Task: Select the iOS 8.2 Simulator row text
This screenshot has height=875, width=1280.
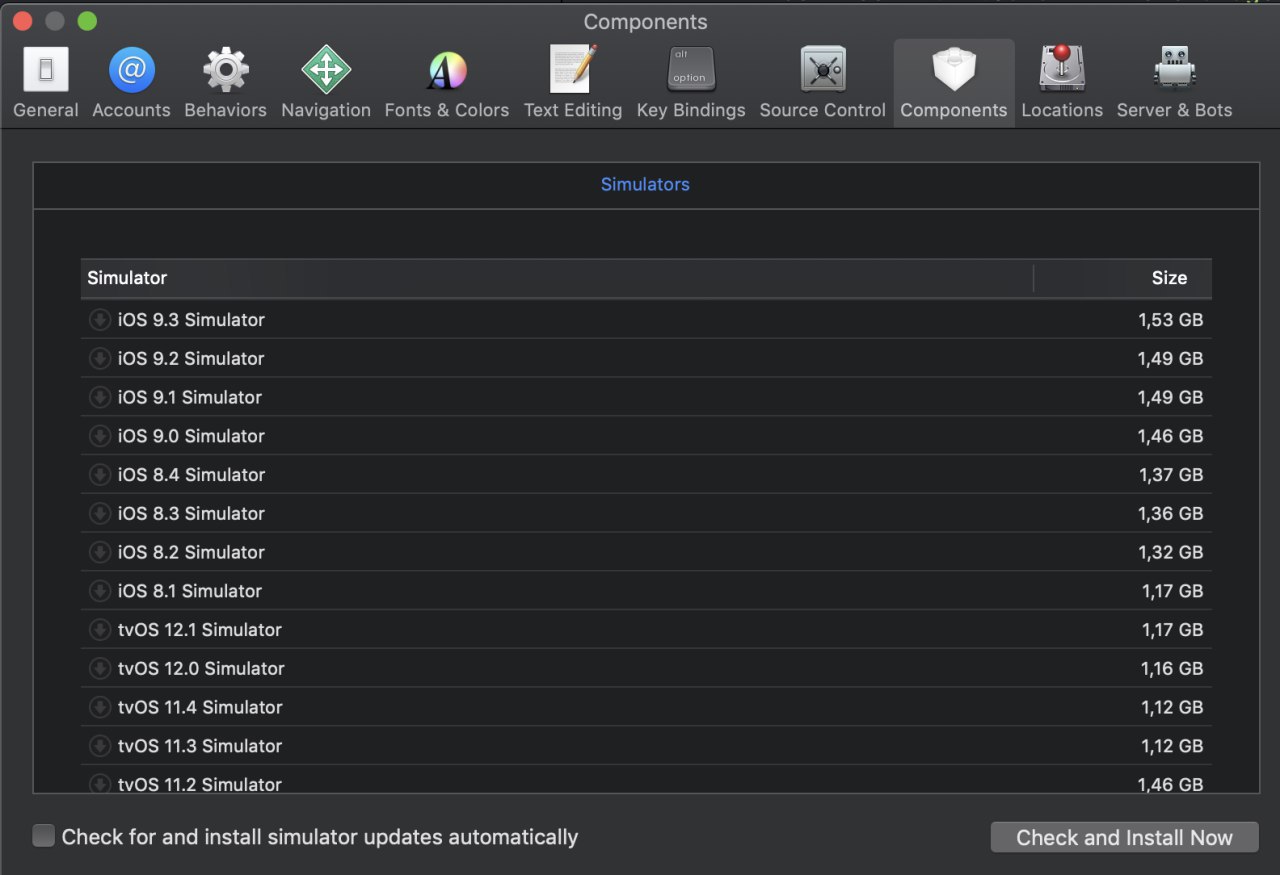Action: pyautogui.click(x=191, y=552)
